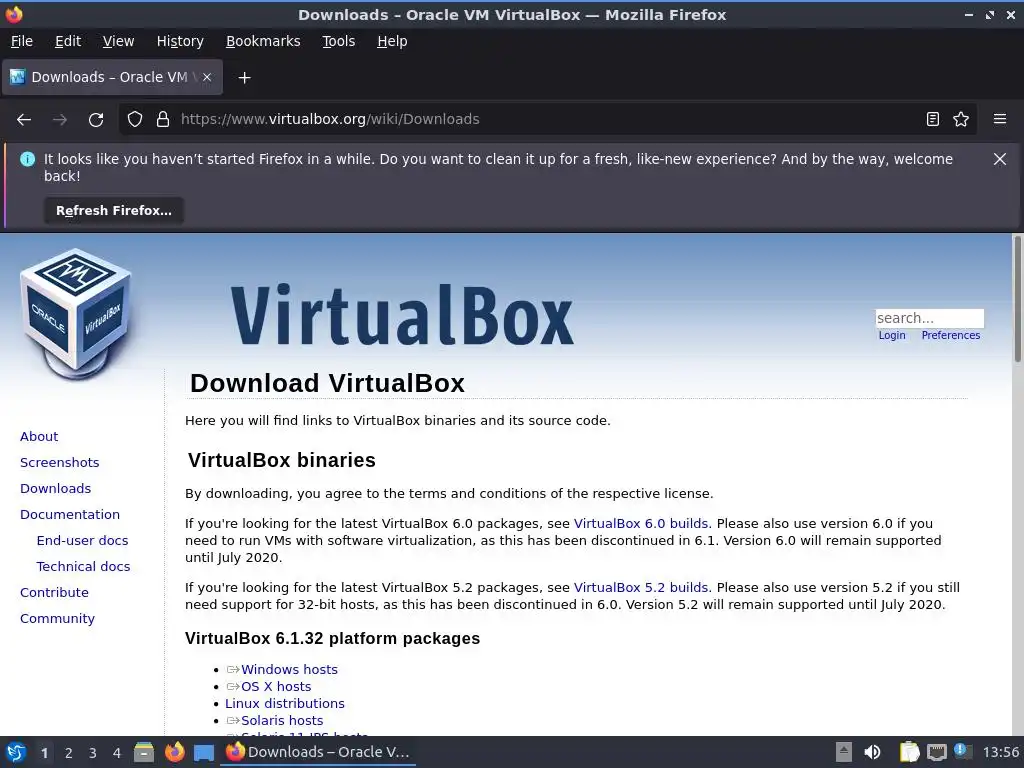View site security padlock info

(x=163, y=120)
